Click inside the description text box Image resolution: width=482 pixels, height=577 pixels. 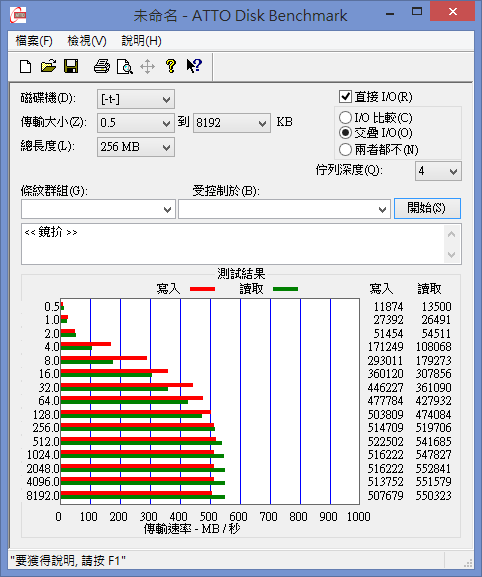233,244
